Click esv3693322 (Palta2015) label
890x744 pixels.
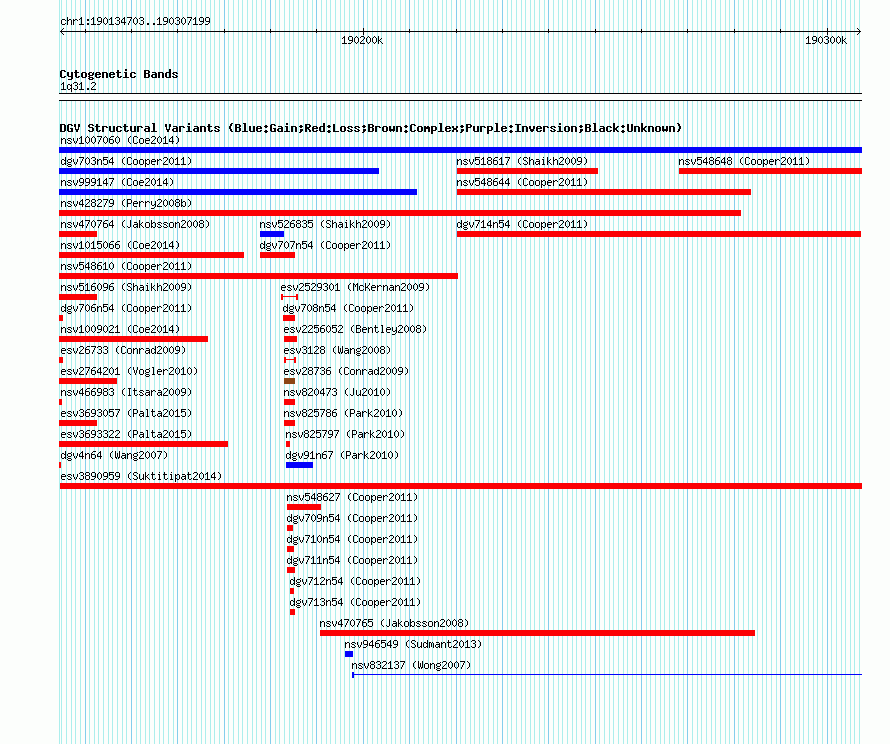pos(126,434)
